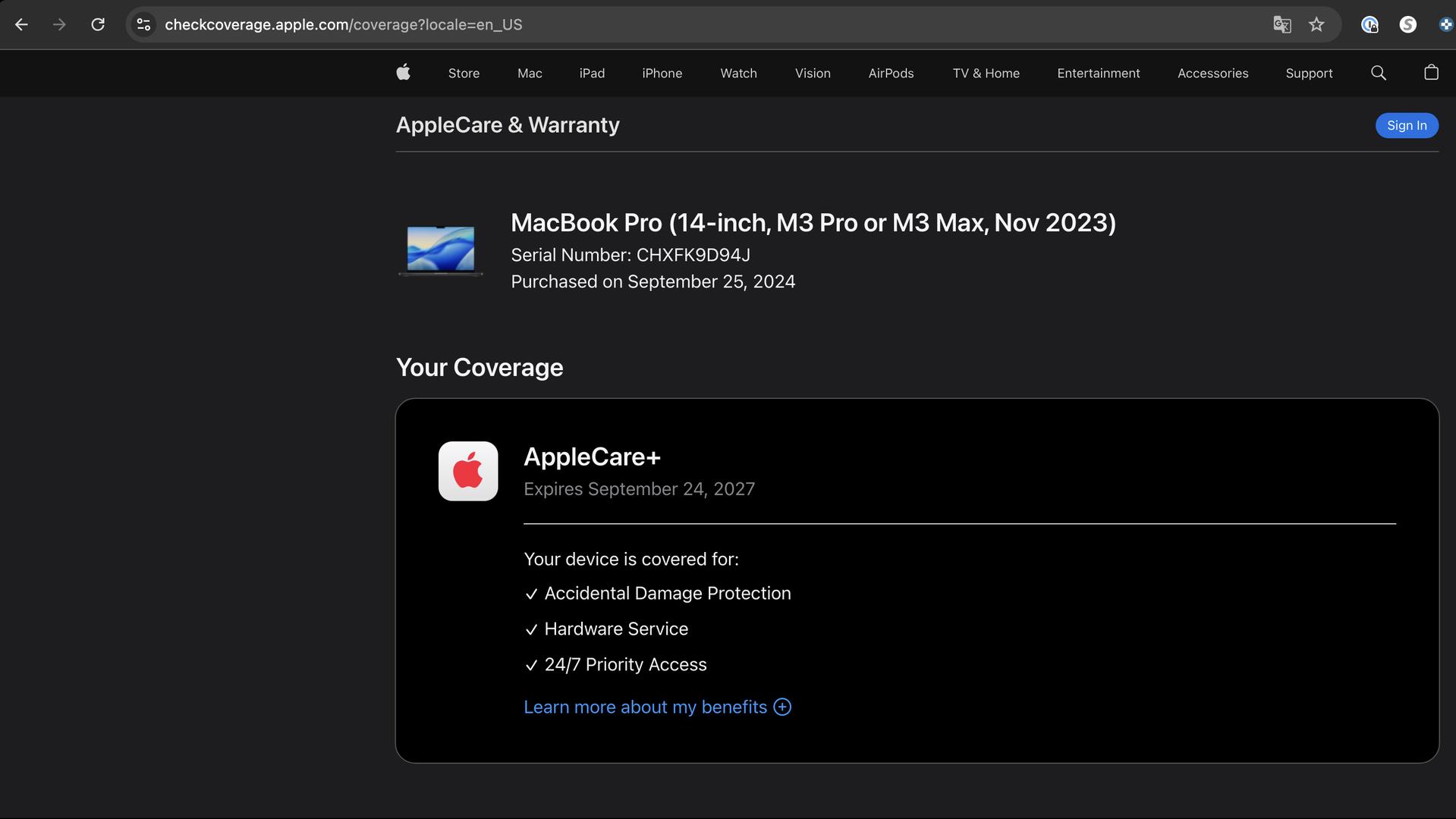Screen dimensions: 1456x819
Task: Click the AppleCare & Warranty heading link
Action: pos(508,125)
